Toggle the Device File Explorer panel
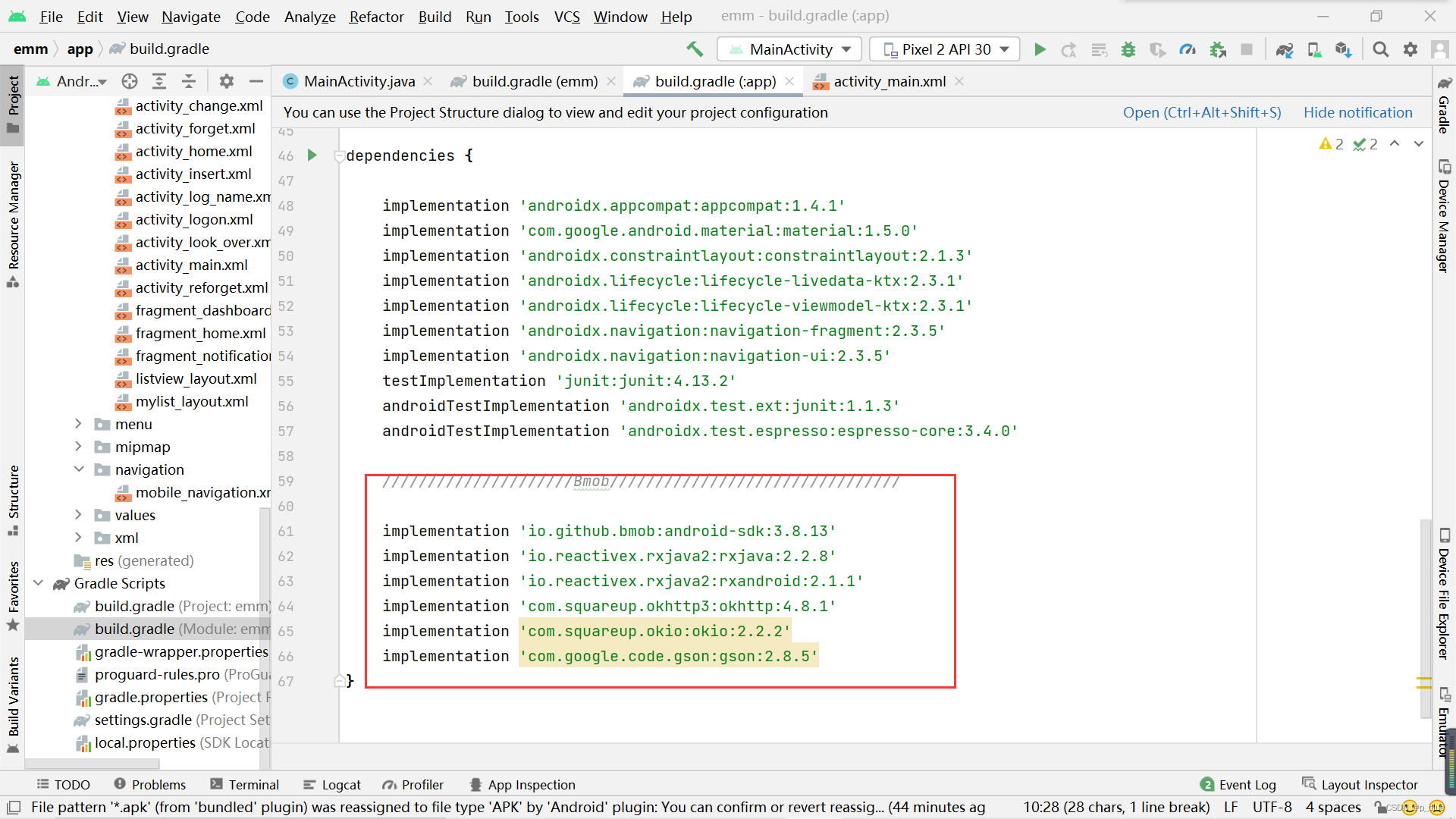 (1444, 594)
